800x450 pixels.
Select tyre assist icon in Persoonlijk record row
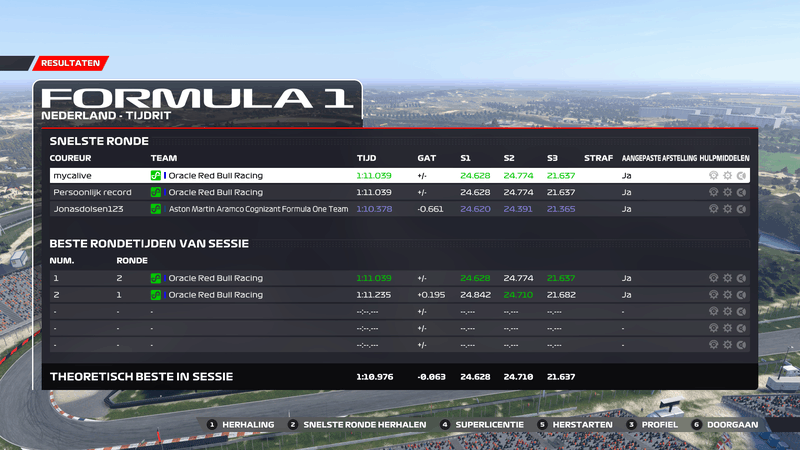pyautogui.click(x=713, y=192)
